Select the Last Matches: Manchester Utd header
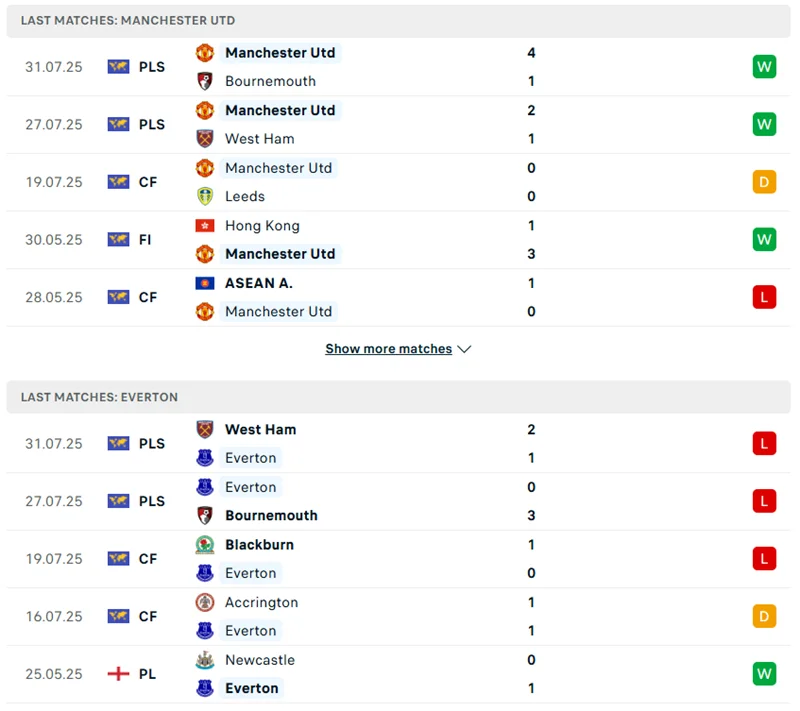This screenshot has width=800, height=711. tap(128, 20)
